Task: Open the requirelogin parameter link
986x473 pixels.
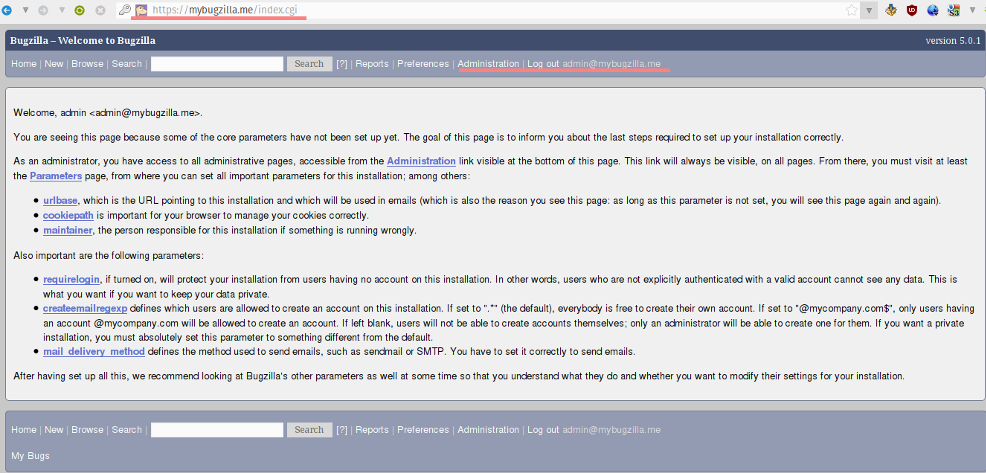Action: pos(72,279)
